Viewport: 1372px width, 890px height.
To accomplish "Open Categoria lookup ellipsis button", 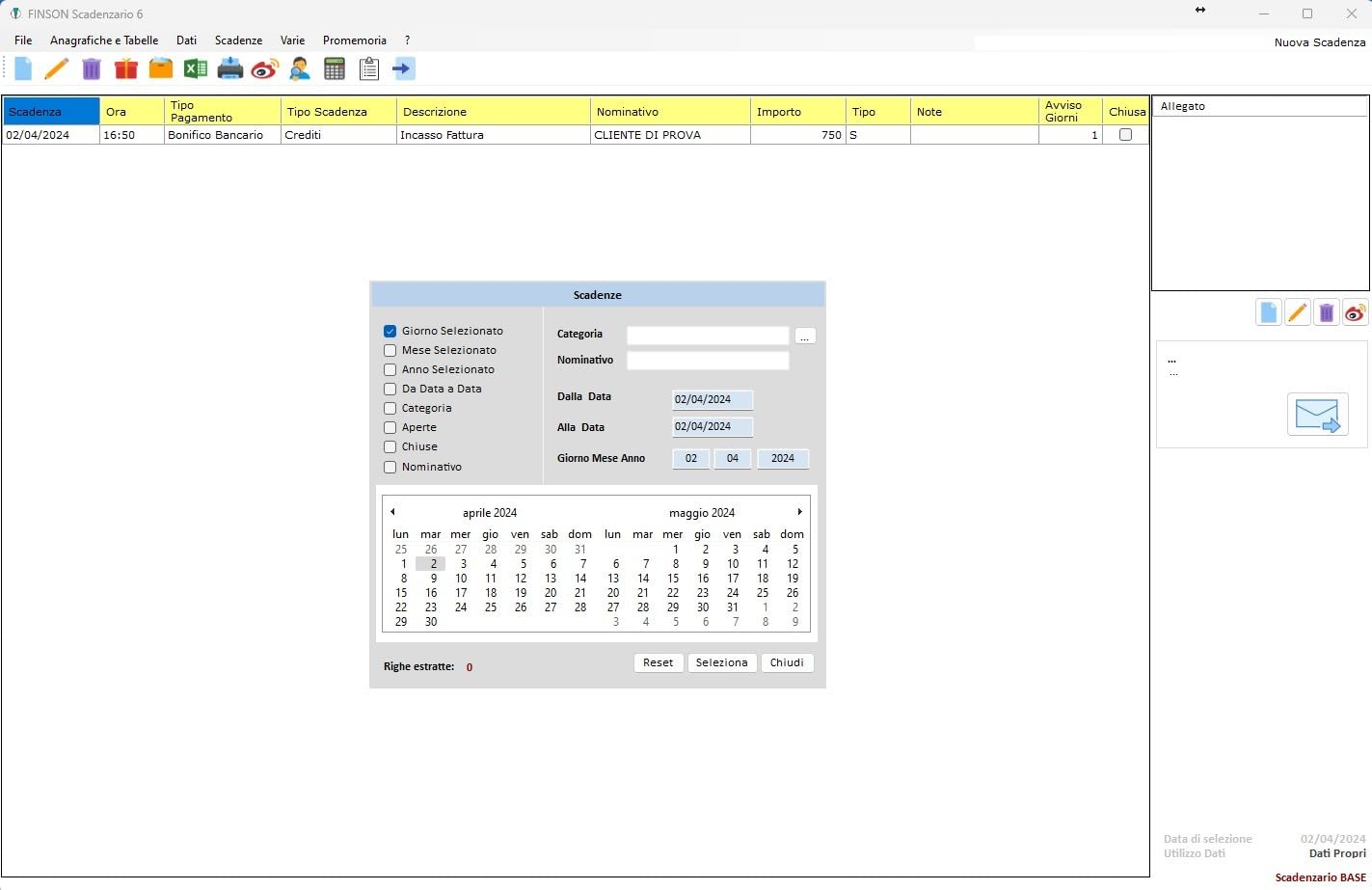I will coord(806,336).
